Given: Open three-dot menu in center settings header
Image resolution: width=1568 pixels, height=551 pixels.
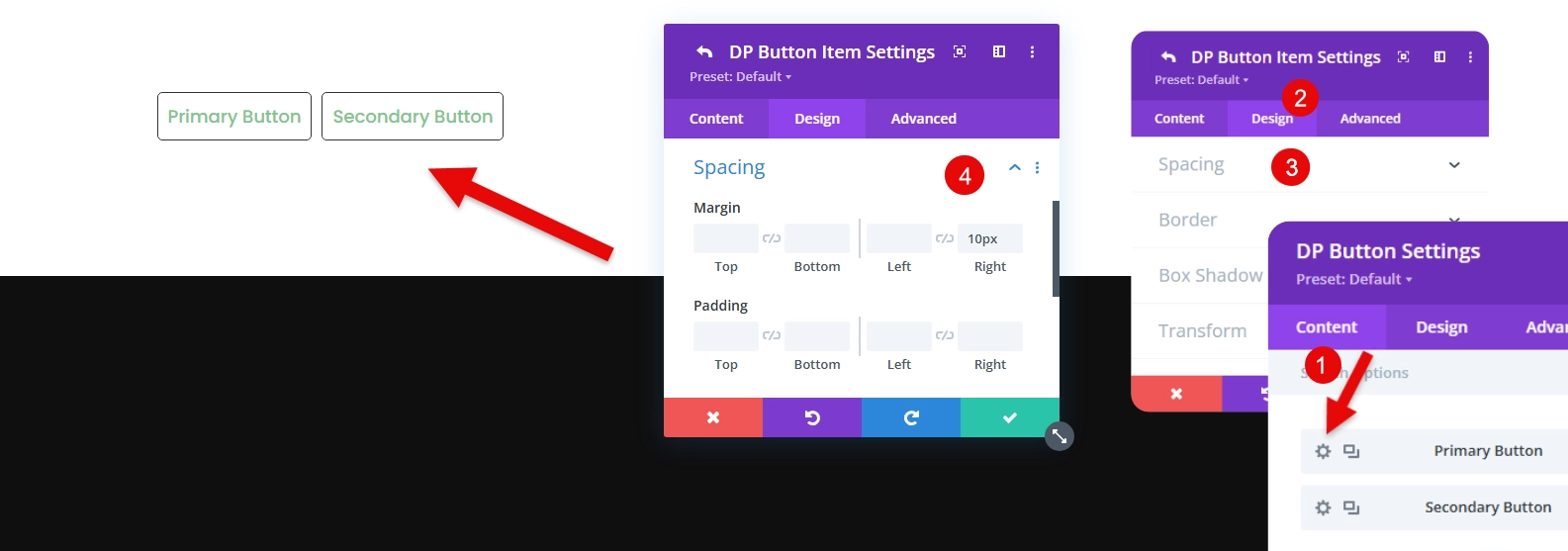Looking at the screenshot, I should [1032, 51].
